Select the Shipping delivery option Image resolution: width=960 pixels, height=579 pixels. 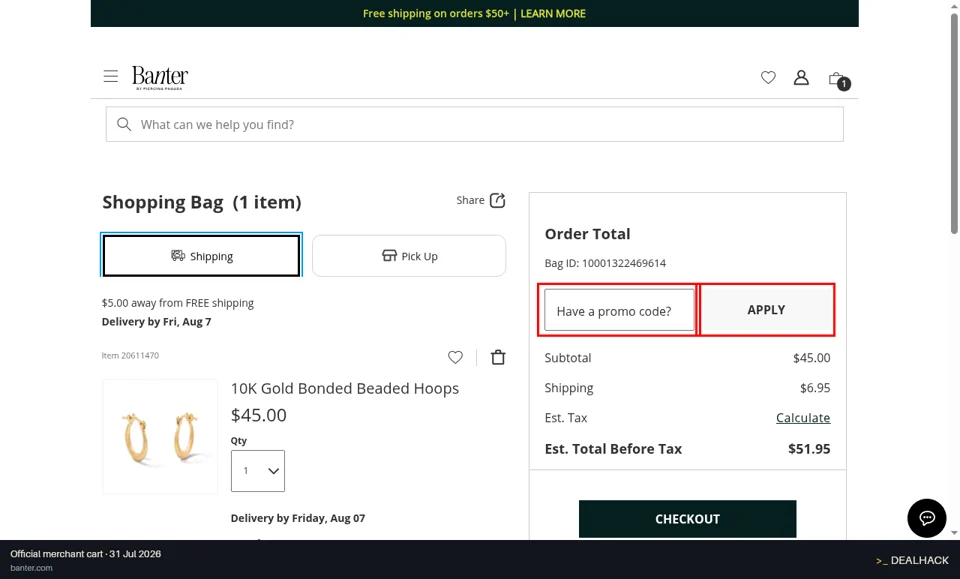tap(201, 256)
